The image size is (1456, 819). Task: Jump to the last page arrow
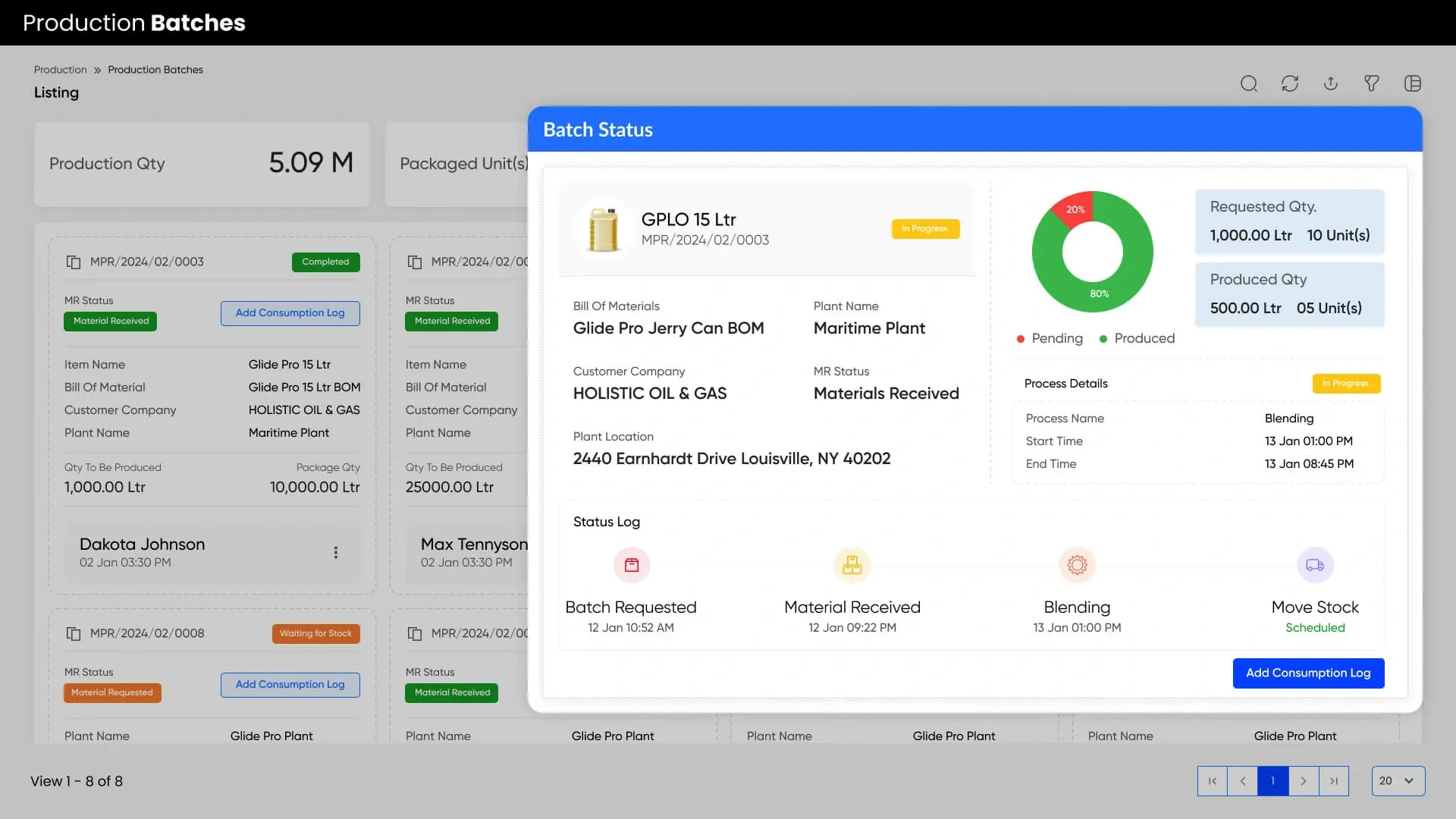coord(1334,781)
